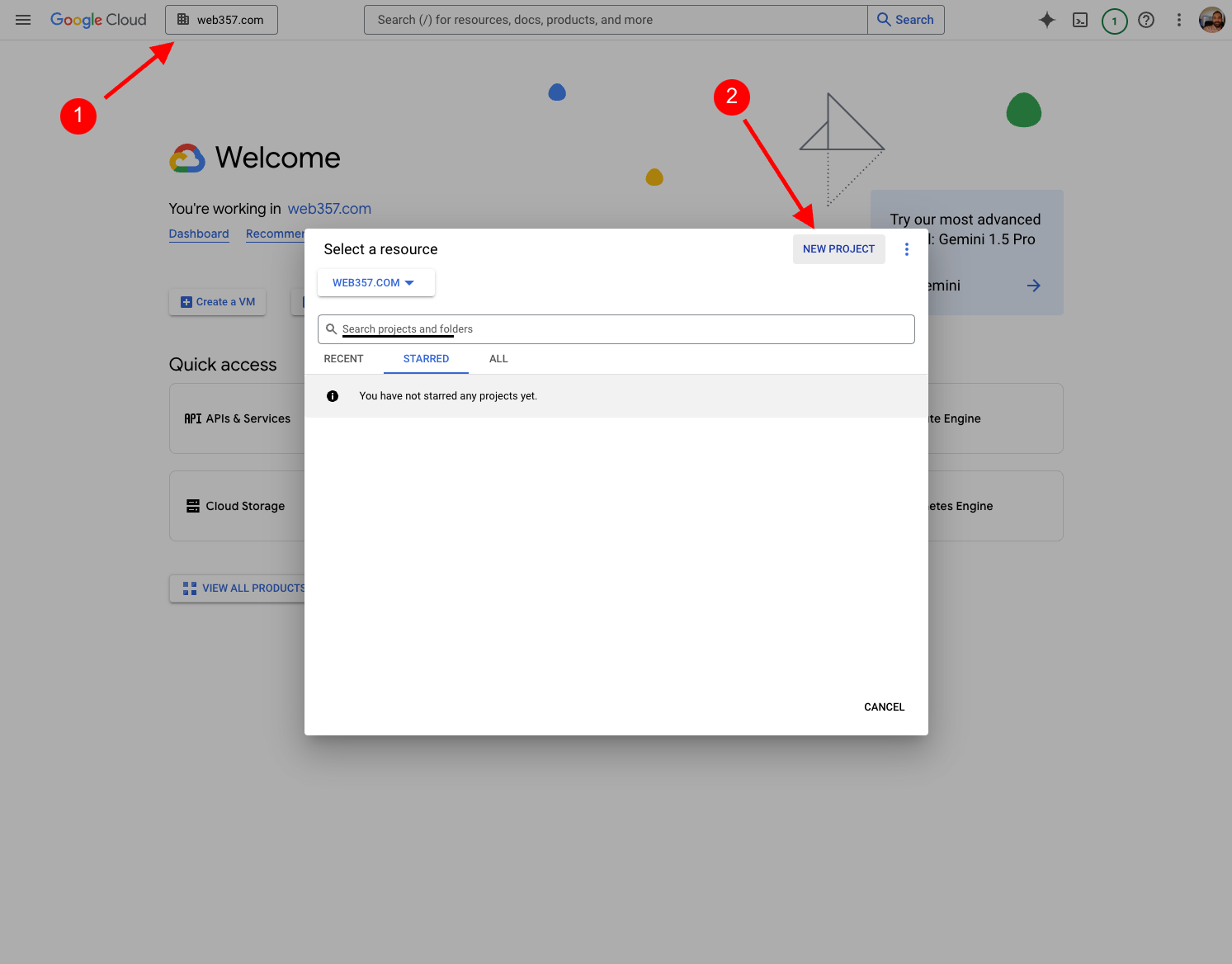This screenshot has width=1232, height=964.
Task: Expand the WEB357.COM organization dropdown
Action: point(376,282)
